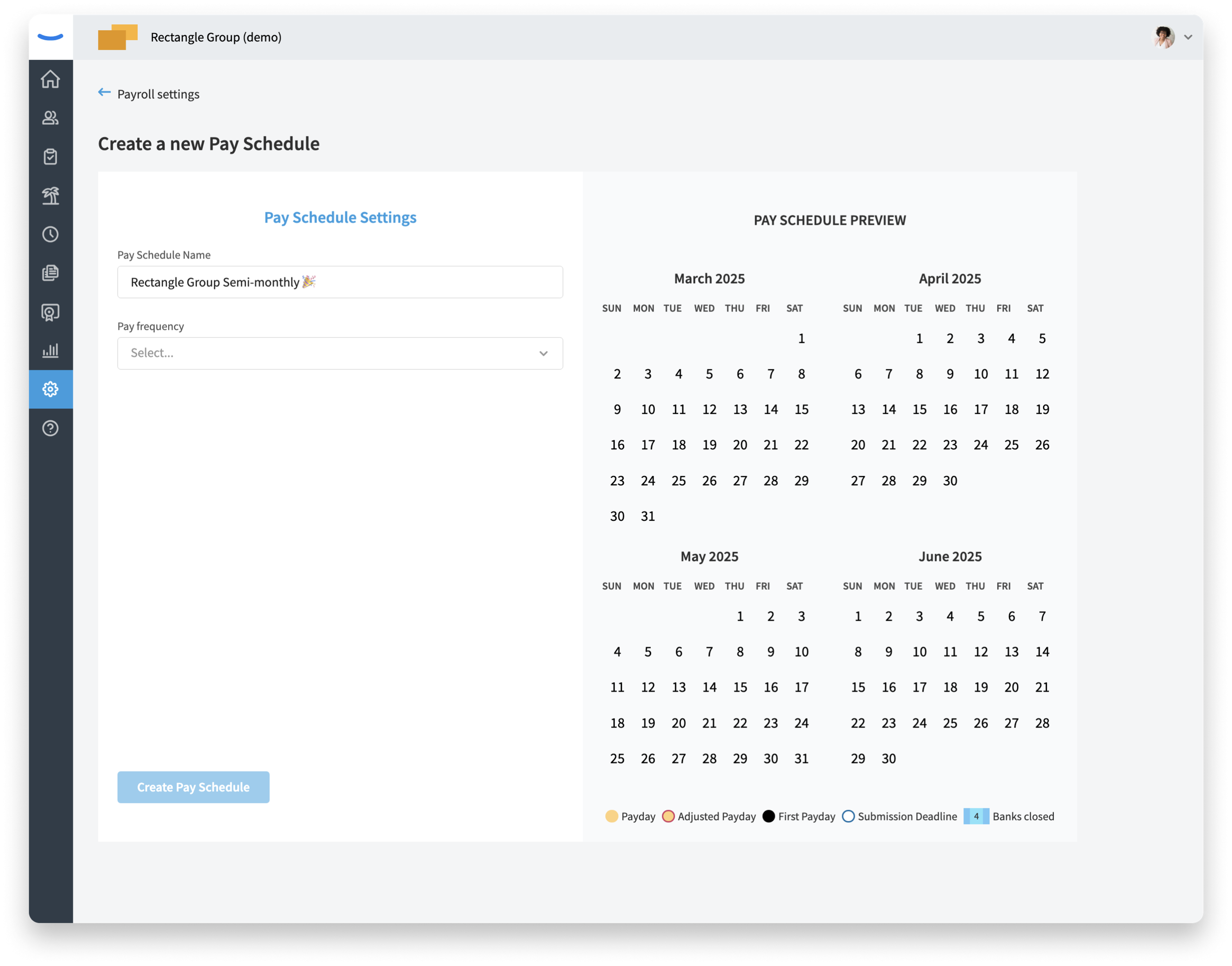Click the March 2025 calendar title

click(x=709, y=278)
